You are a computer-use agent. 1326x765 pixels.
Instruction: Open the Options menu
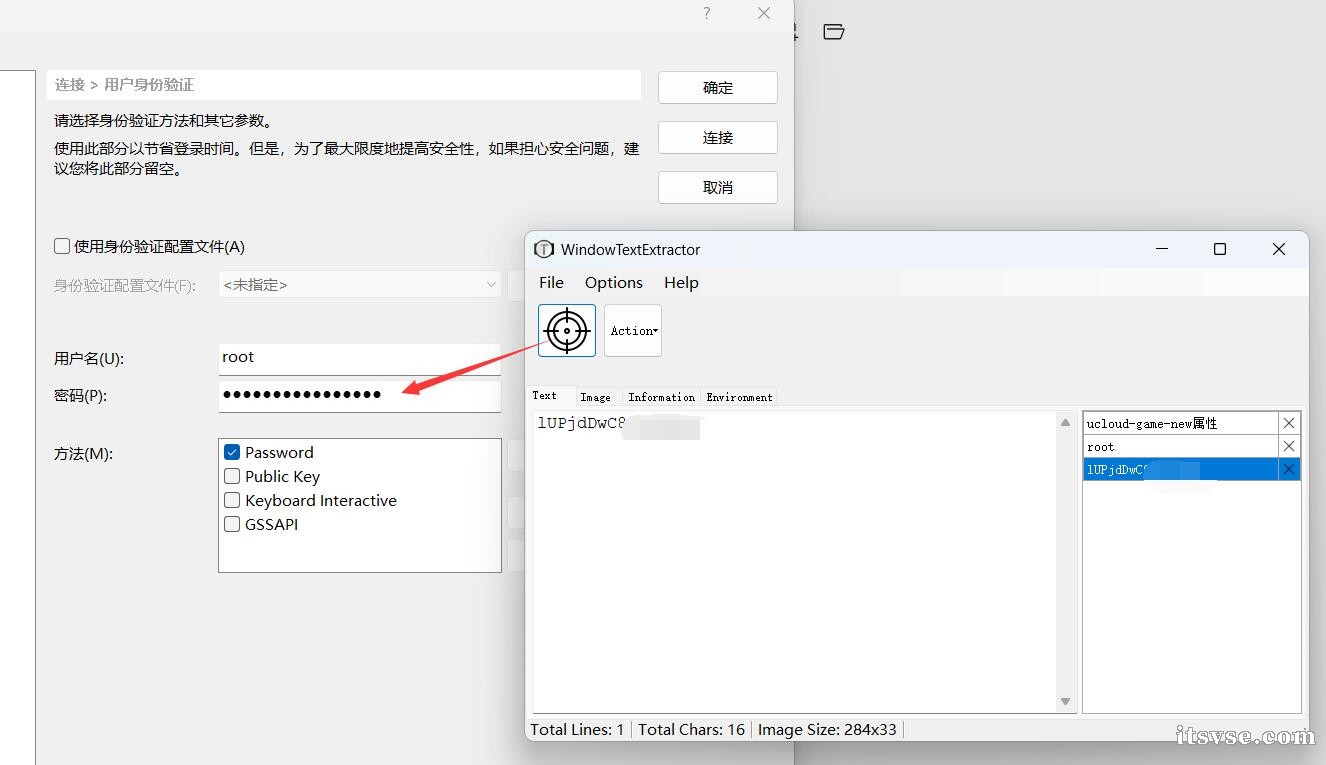pyautogui.click(x=614, y=282)
